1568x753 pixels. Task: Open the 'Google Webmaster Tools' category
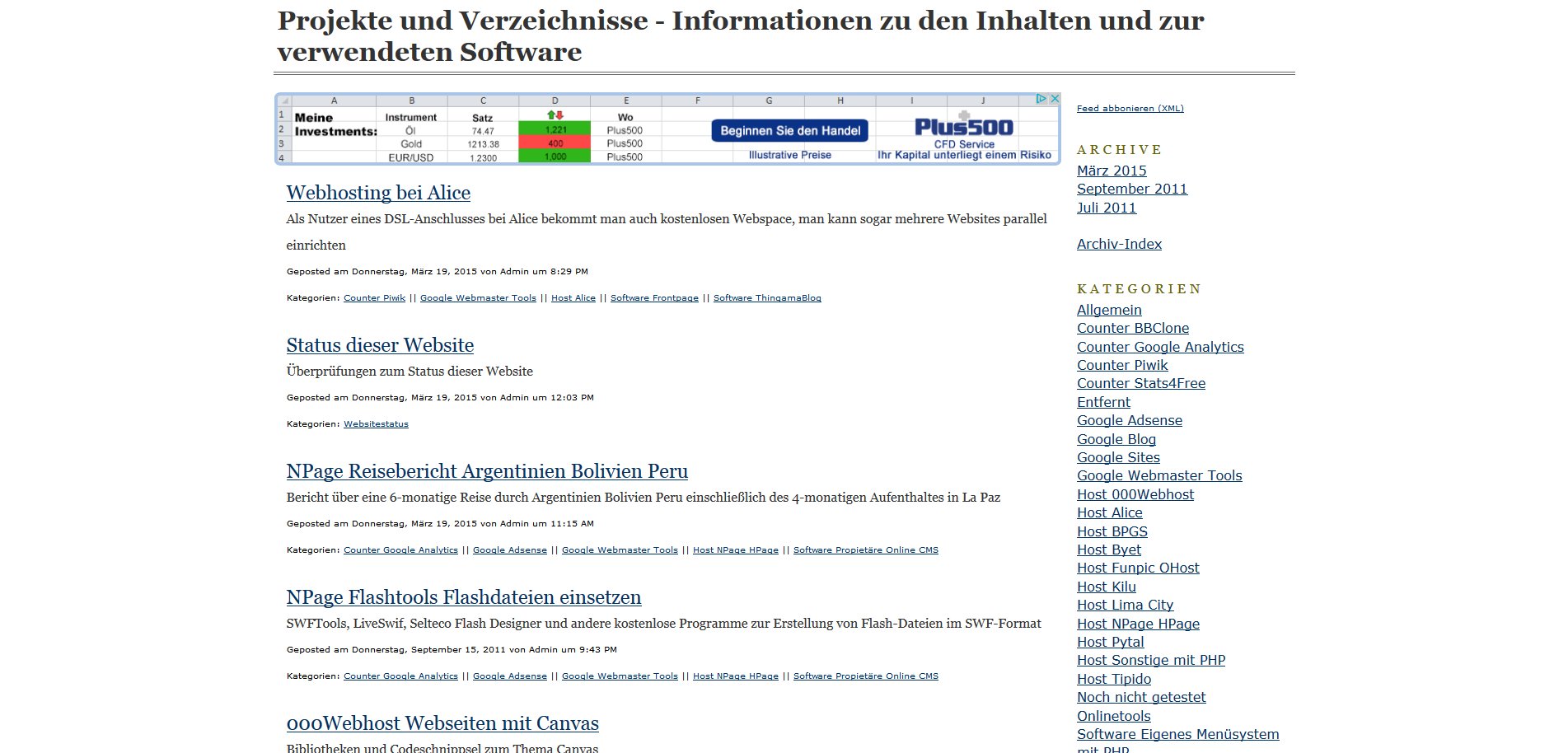click(1160, 475)
